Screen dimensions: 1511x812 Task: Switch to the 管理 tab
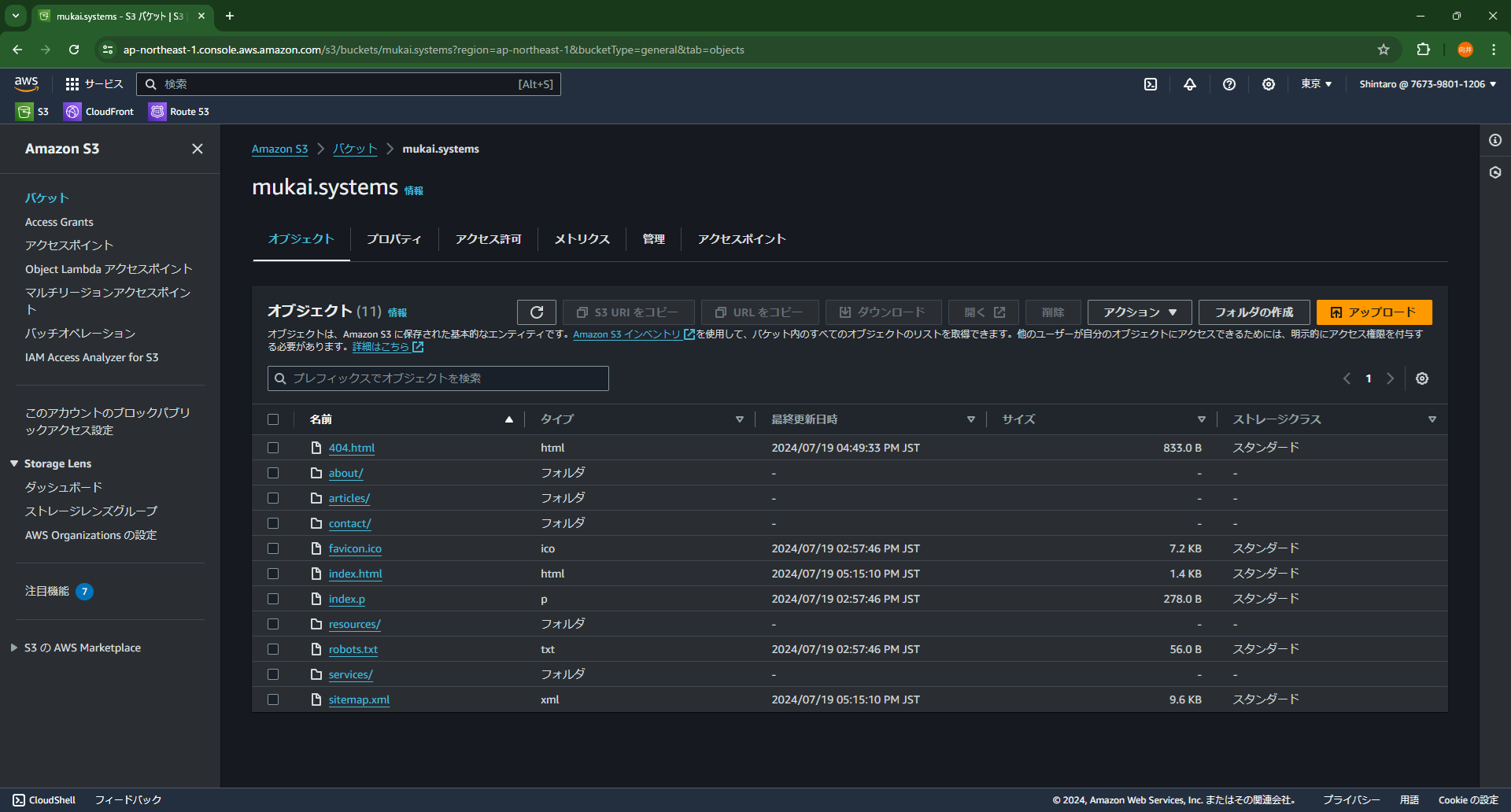(654, 239)
